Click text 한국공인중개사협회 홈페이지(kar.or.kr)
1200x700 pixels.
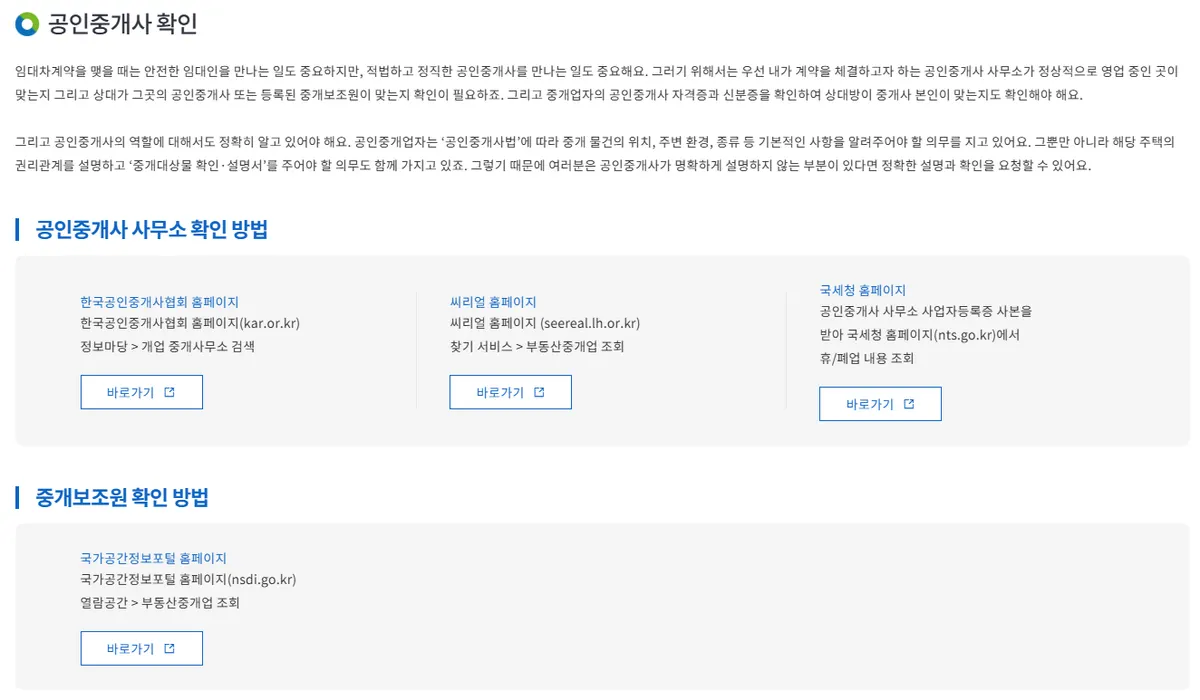click(x=190, y=323)
